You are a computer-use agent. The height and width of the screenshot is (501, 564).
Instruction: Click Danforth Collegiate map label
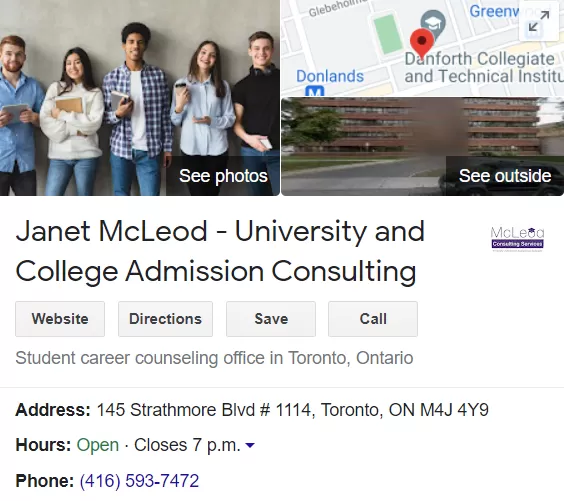[484, 68]
